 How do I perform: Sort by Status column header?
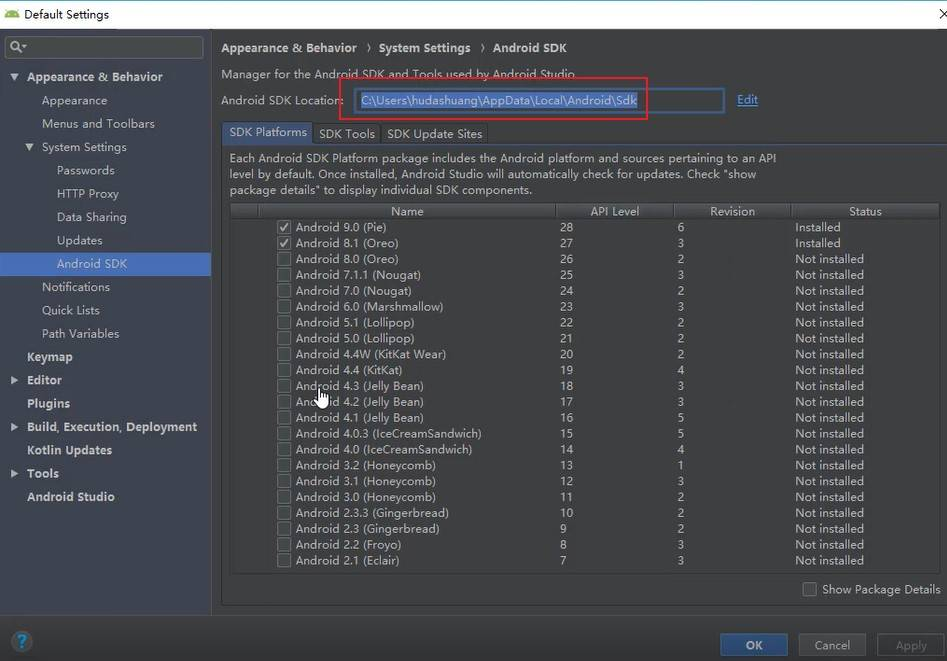(x=865, y=211)
